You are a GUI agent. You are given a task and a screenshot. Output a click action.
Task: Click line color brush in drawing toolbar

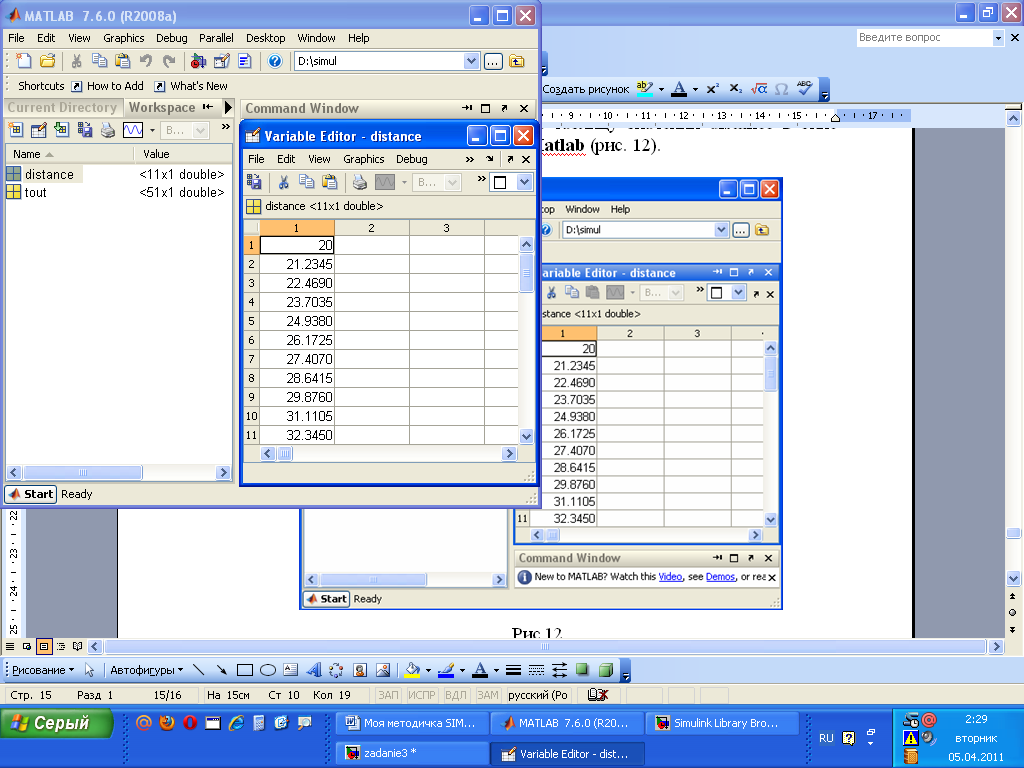[x=446, y=670]
